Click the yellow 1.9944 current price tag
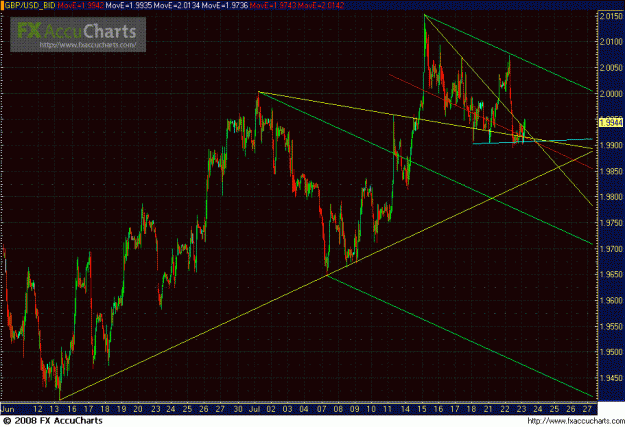 611,122
